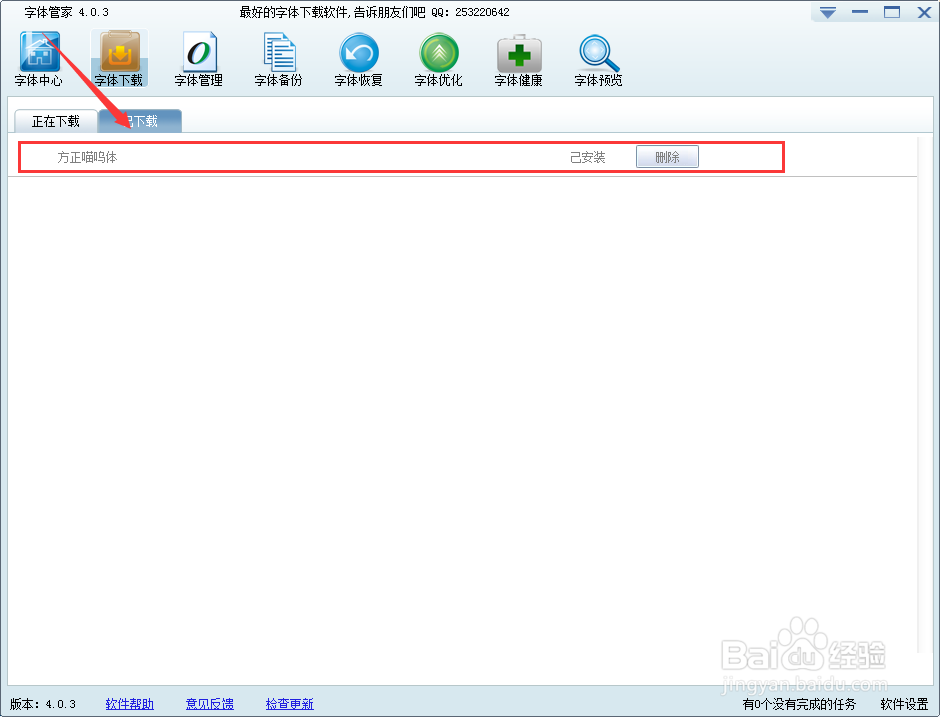The image size is (940, 717).
Task: Open 字体健康 health kit icon
Action: pyautogui.click(x=519, y=59)
